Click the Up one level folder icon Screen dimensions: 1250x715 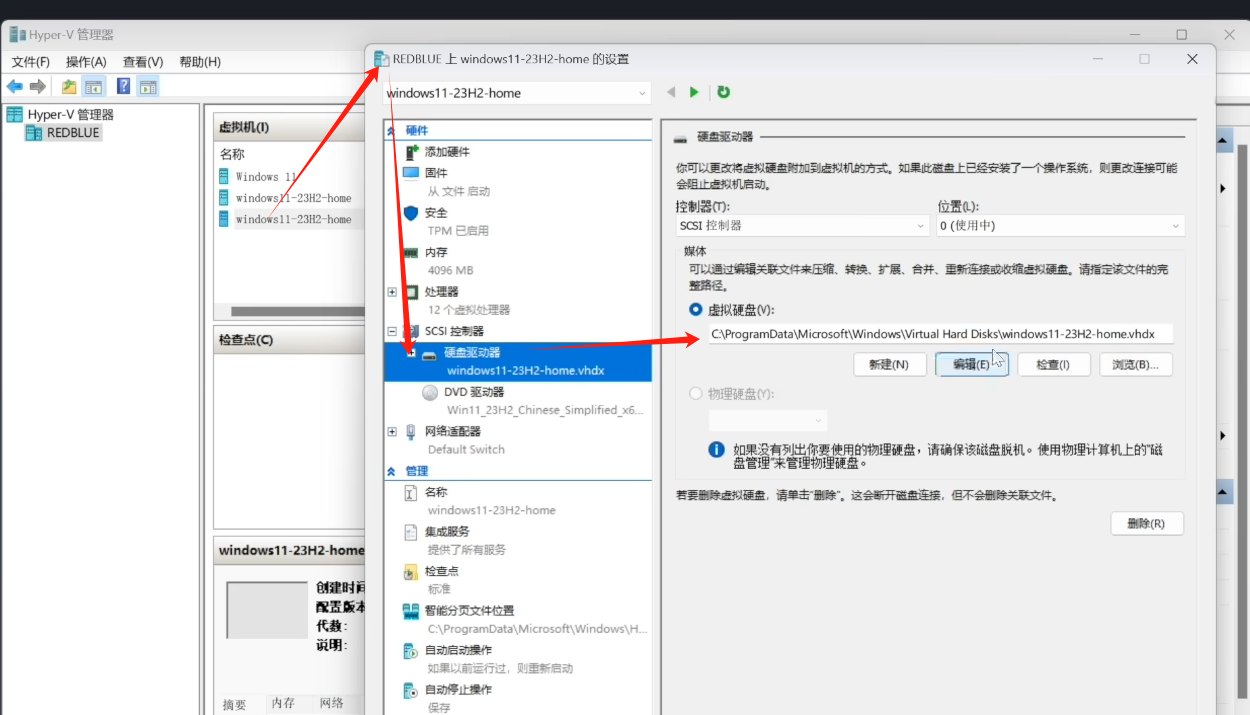click(x=69, y=87)
